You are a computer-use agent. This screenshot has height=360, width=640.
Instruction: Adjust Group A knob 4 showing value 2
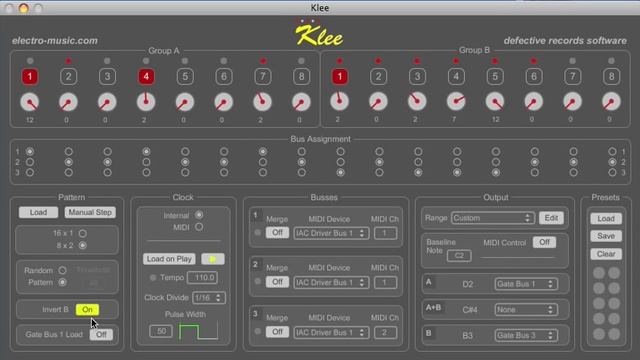146,102
